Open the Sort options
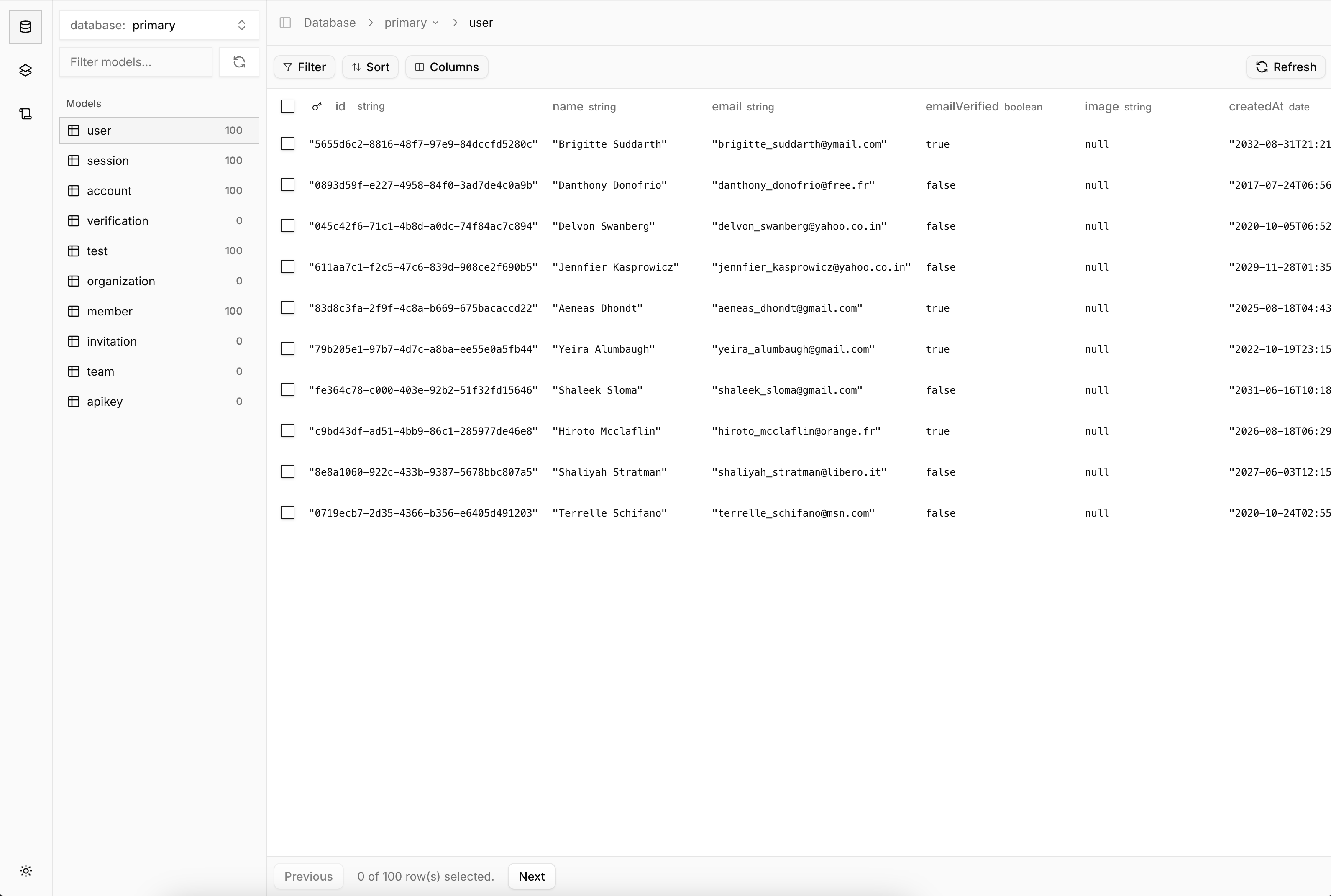The height and width of the screenshot is (896, 1331). [370, 67]
